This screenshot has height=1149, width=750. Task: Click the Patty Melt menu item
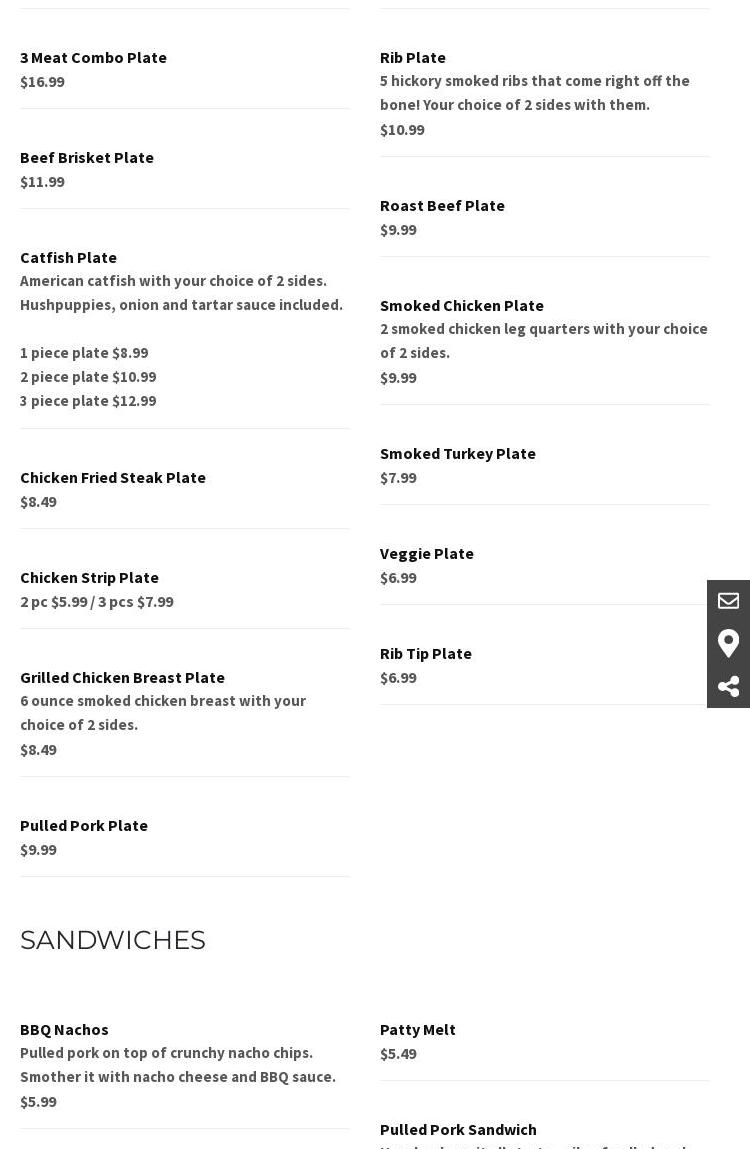(x=418, y=1029)
